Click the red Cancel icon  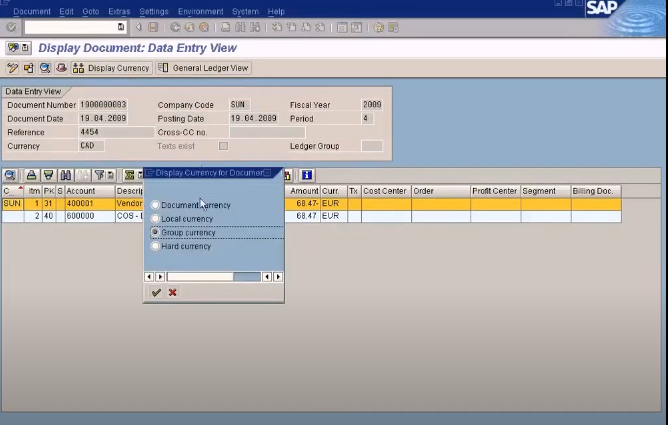pos(204,27)
